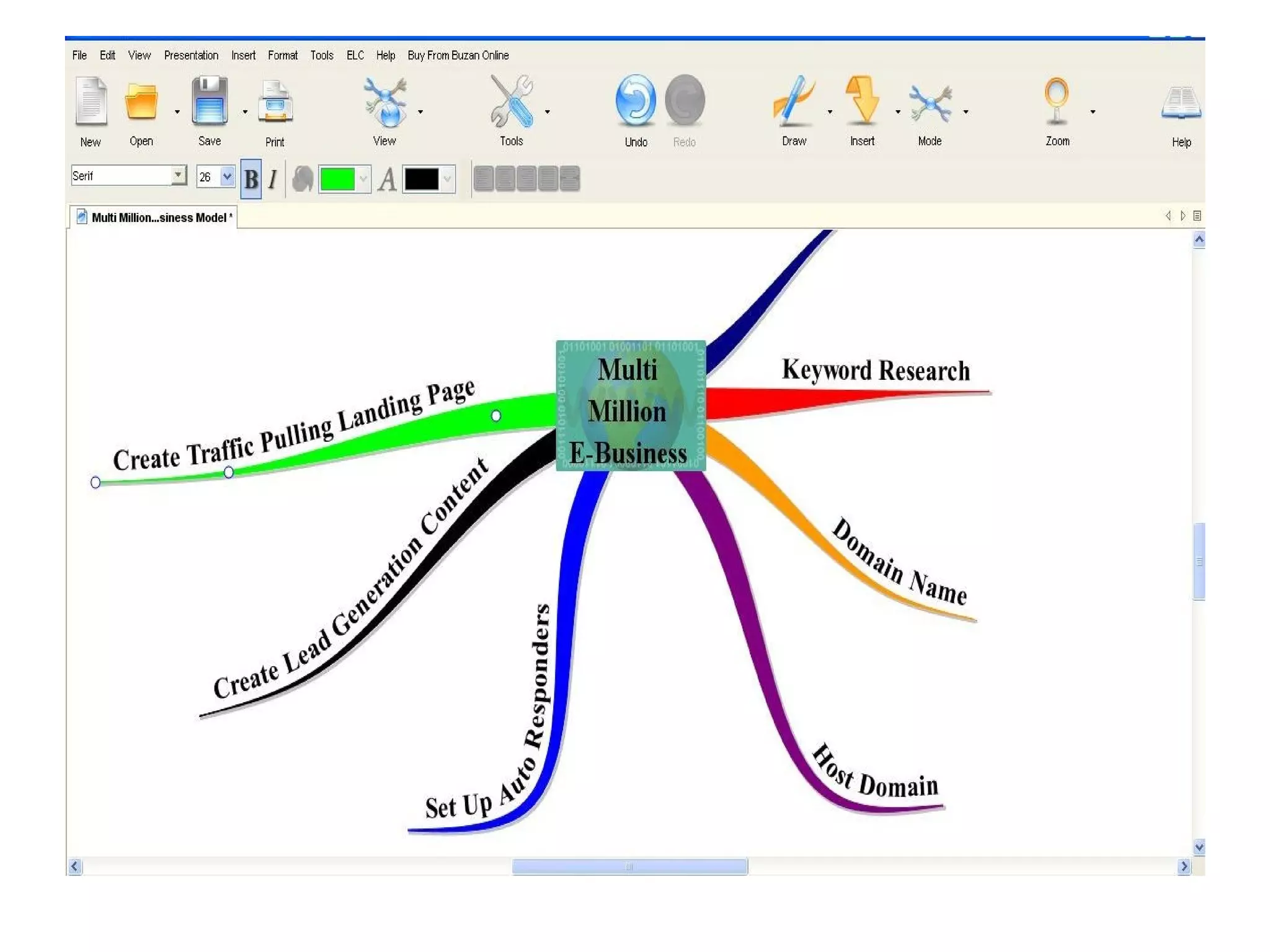Click Buy From Buzan Online menu
Image resolution: width=1270 pixels, height=952 pixels.
pos(458,55)
